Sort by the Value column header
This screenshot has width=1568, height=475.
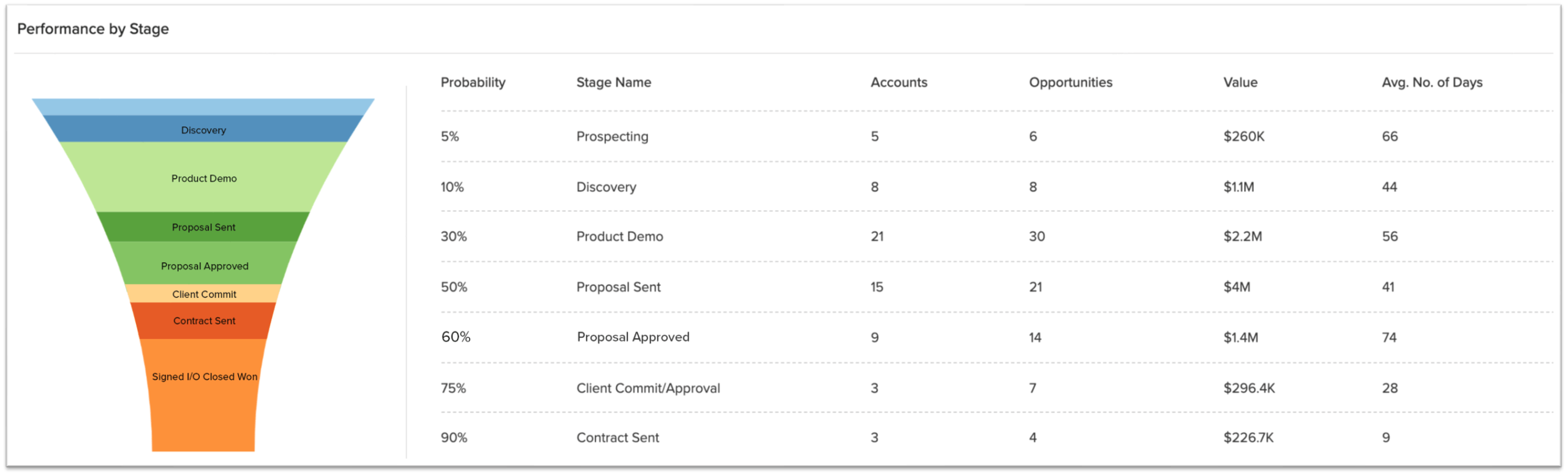[1240, 82]
